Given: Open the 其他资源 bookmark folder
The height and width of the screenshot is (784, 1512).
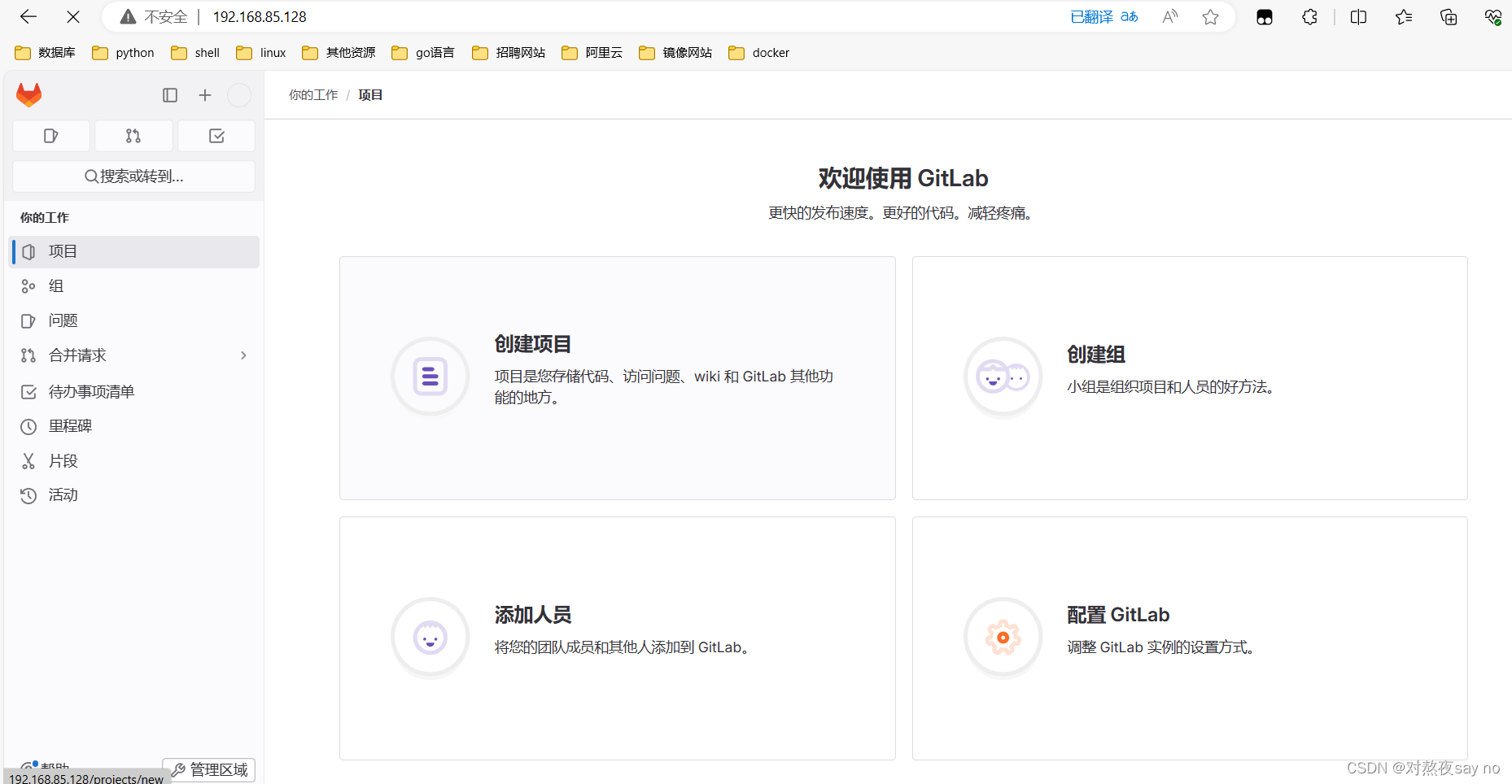Looking at the screenshot, I should tap(339, 53).
